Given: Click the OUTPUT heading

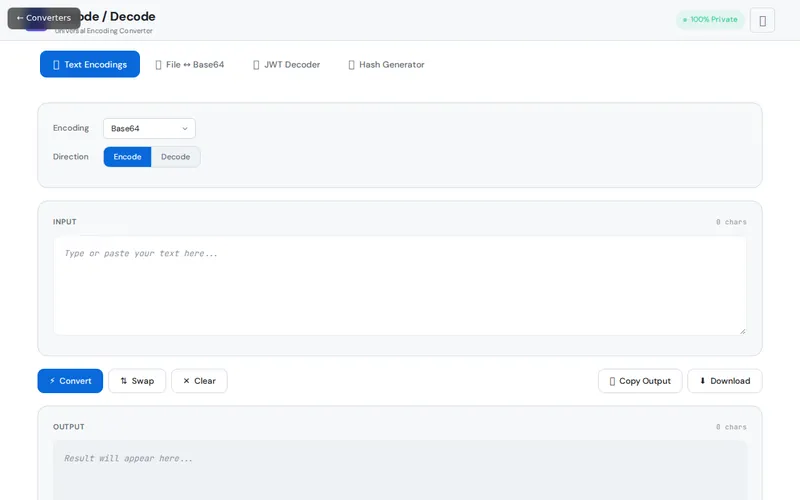Looking at the screenshot, I should (x=69, y=427).
